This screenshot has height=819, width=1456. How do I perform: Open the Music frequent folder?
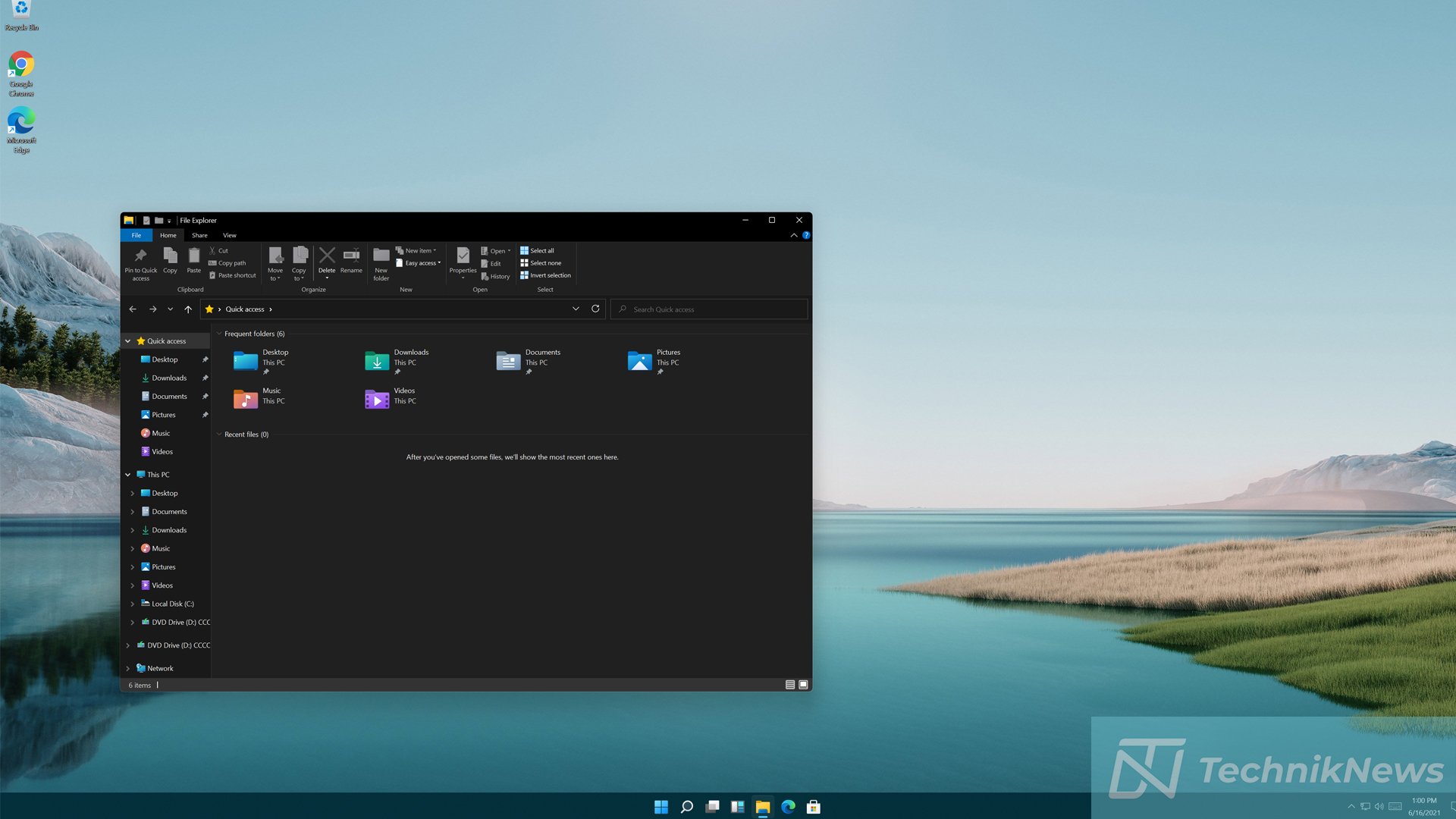coord(259,397)
